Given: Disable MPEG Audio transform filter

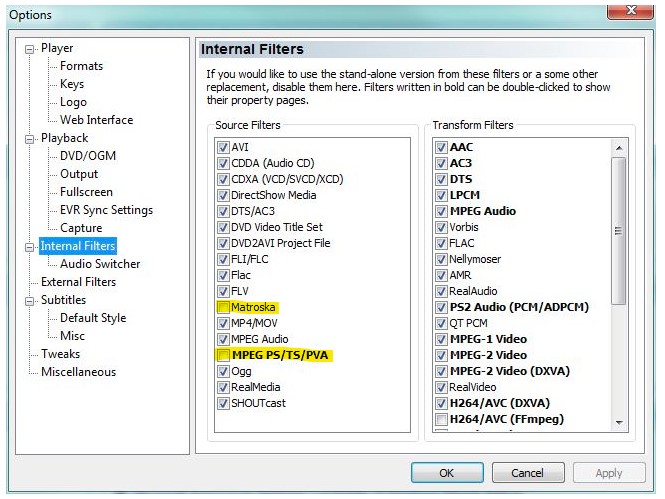Looking at the screenshot, I should 441,211.
